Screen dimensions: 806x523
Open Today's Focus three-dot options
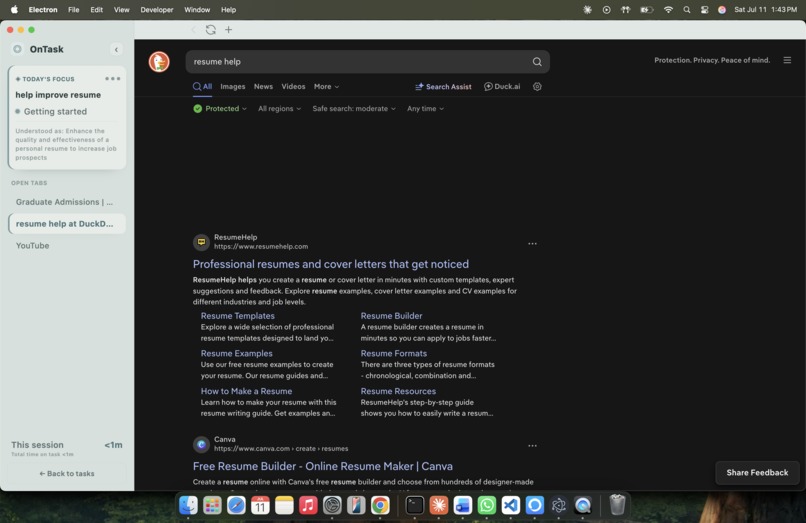(113, 79)
